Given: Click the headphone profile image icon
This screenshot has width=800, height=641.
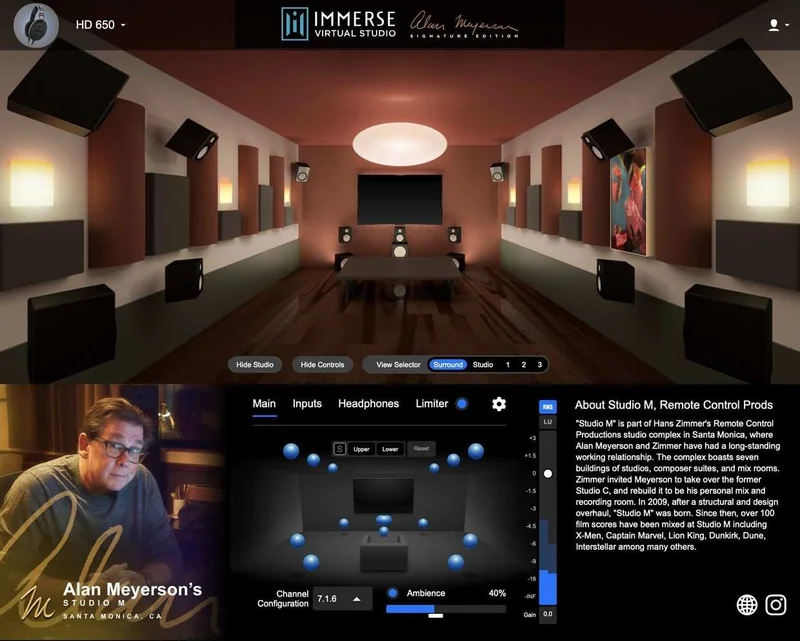Looking at the screenshot, I should [36, 25].
